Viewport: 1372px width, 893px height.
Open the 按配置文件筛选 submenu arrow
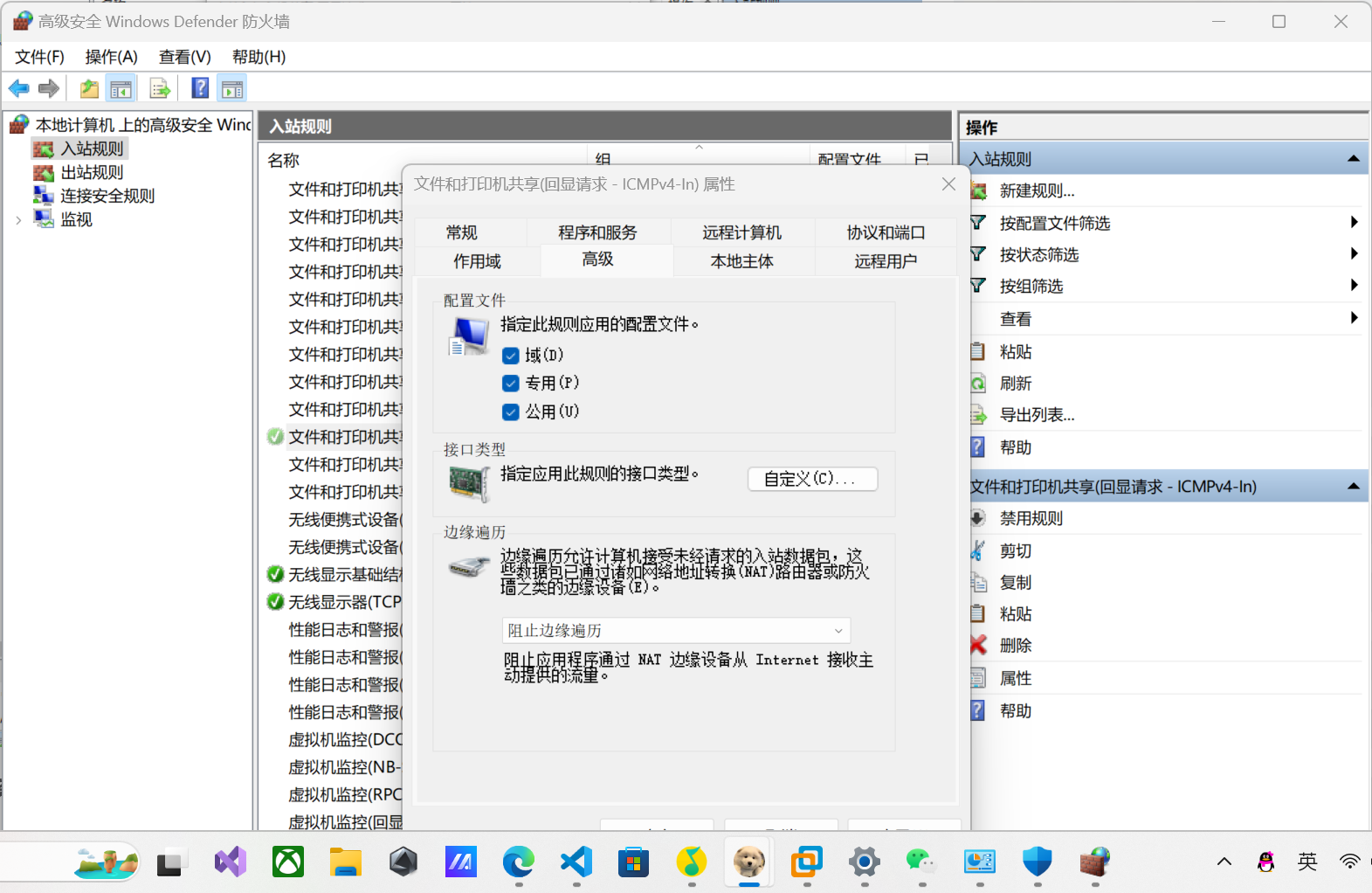coord(1354,222)
